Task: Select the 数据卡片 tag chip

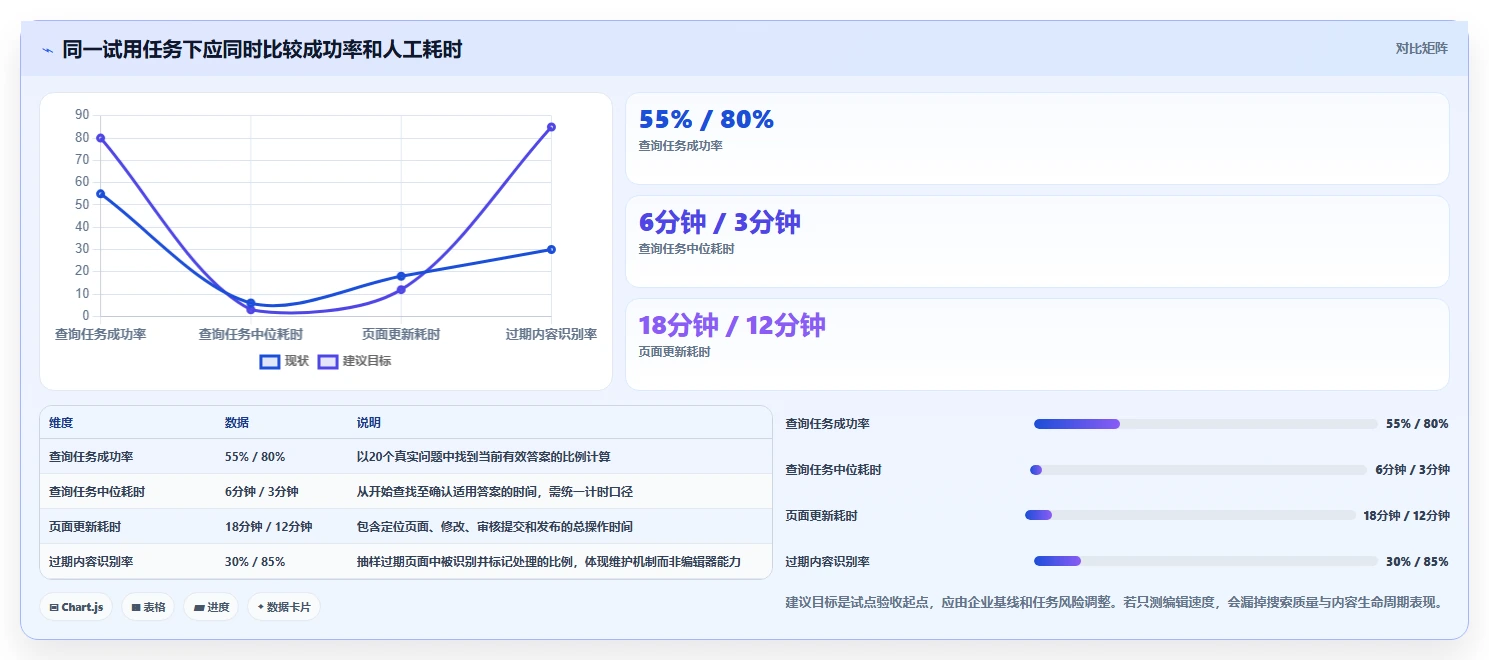Action: pyautogui.click(x=284, y=607)
